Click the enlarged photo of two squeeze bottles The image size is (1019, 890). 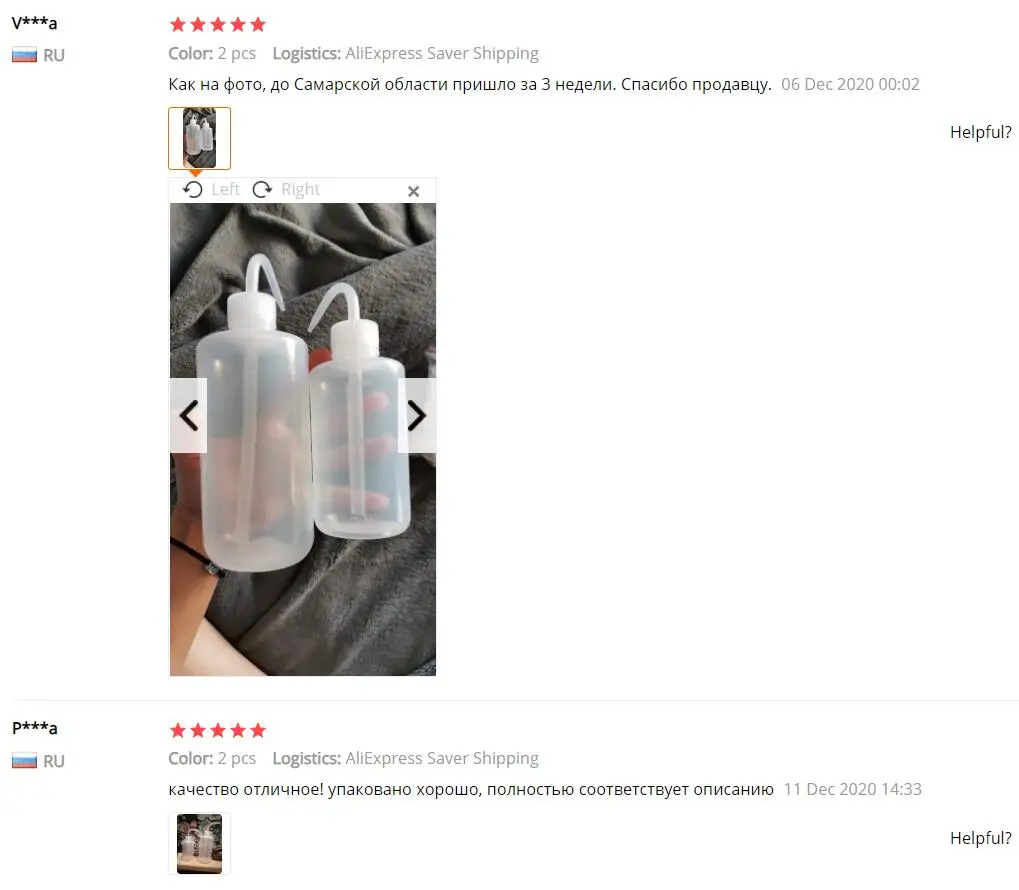(x=303, y=439)
